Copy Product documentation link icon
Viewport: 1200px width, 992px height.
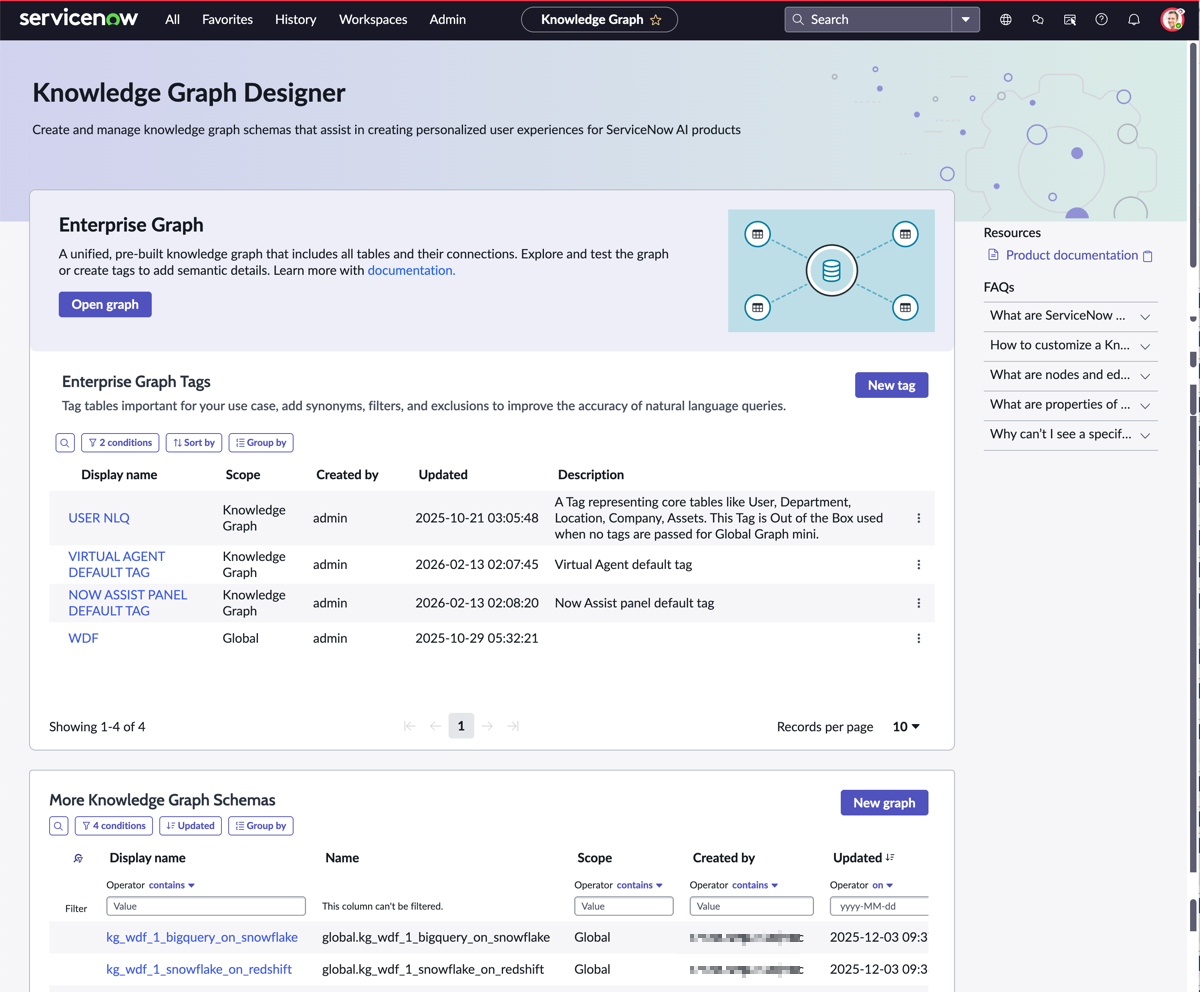tap(1148, 256)
